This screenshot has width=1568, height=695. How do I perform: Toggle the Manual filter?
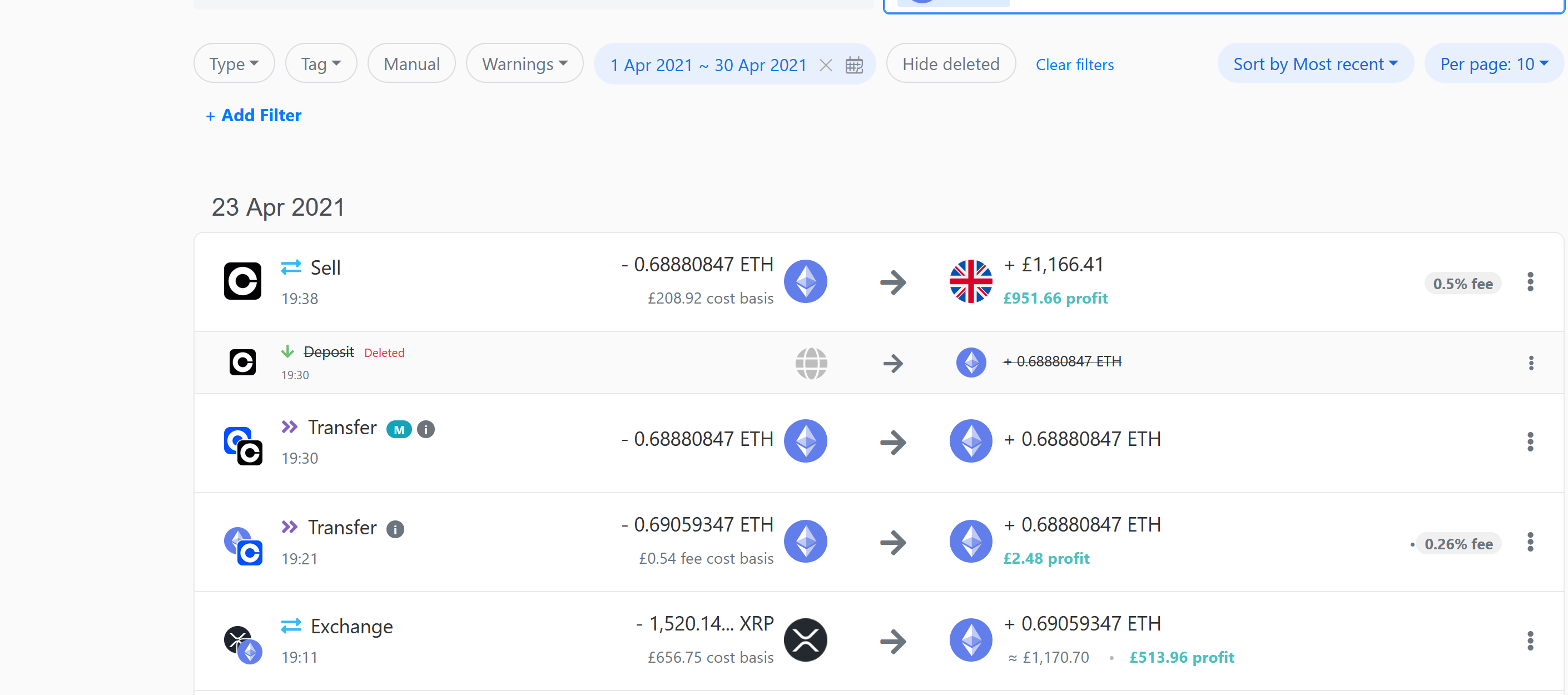(x=411, y=63)
